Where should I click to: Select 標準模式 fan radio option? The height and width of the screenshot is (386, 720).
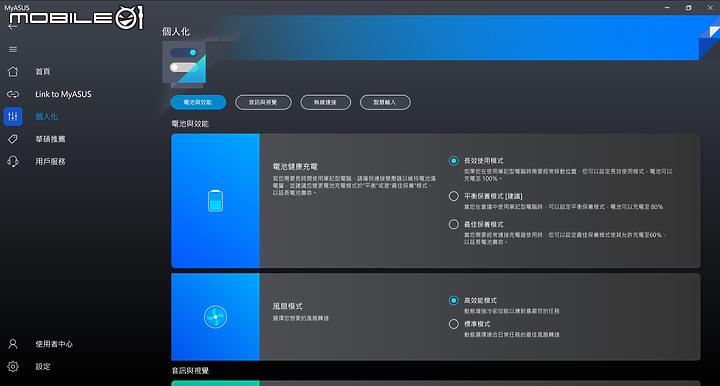[454, 324]
